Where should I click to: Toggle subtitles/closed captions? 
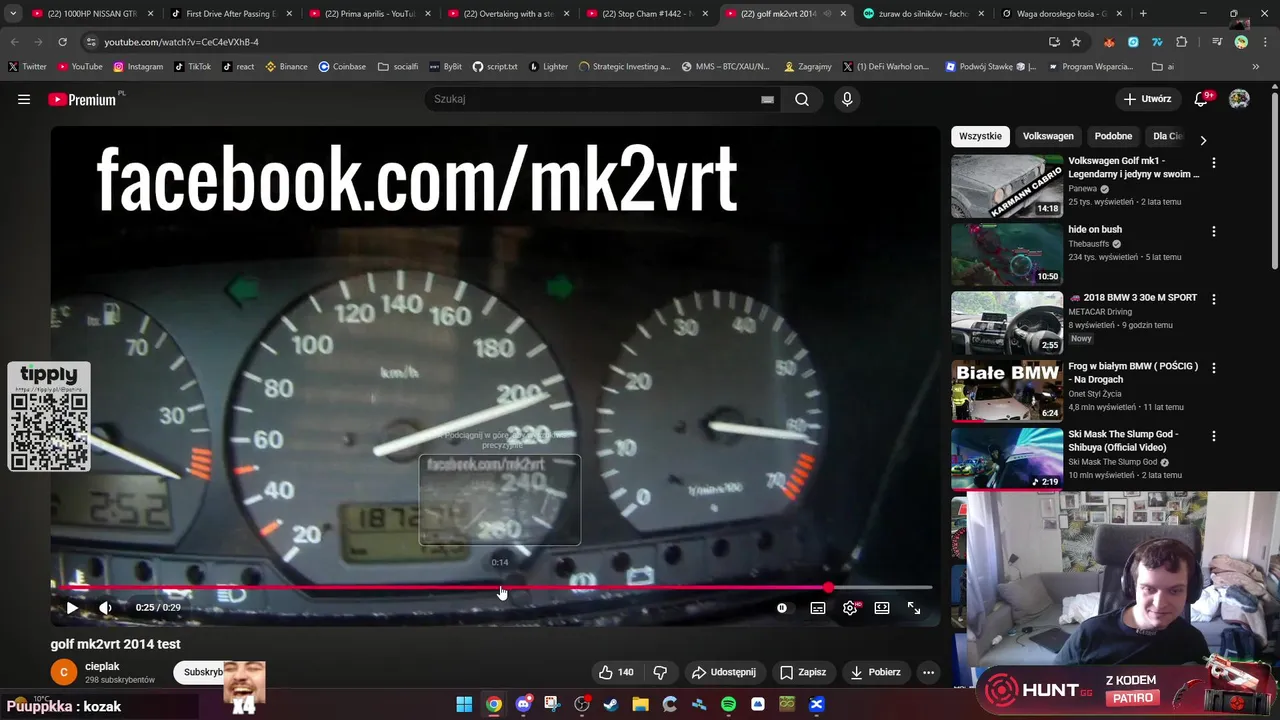(x=818, y=607)
